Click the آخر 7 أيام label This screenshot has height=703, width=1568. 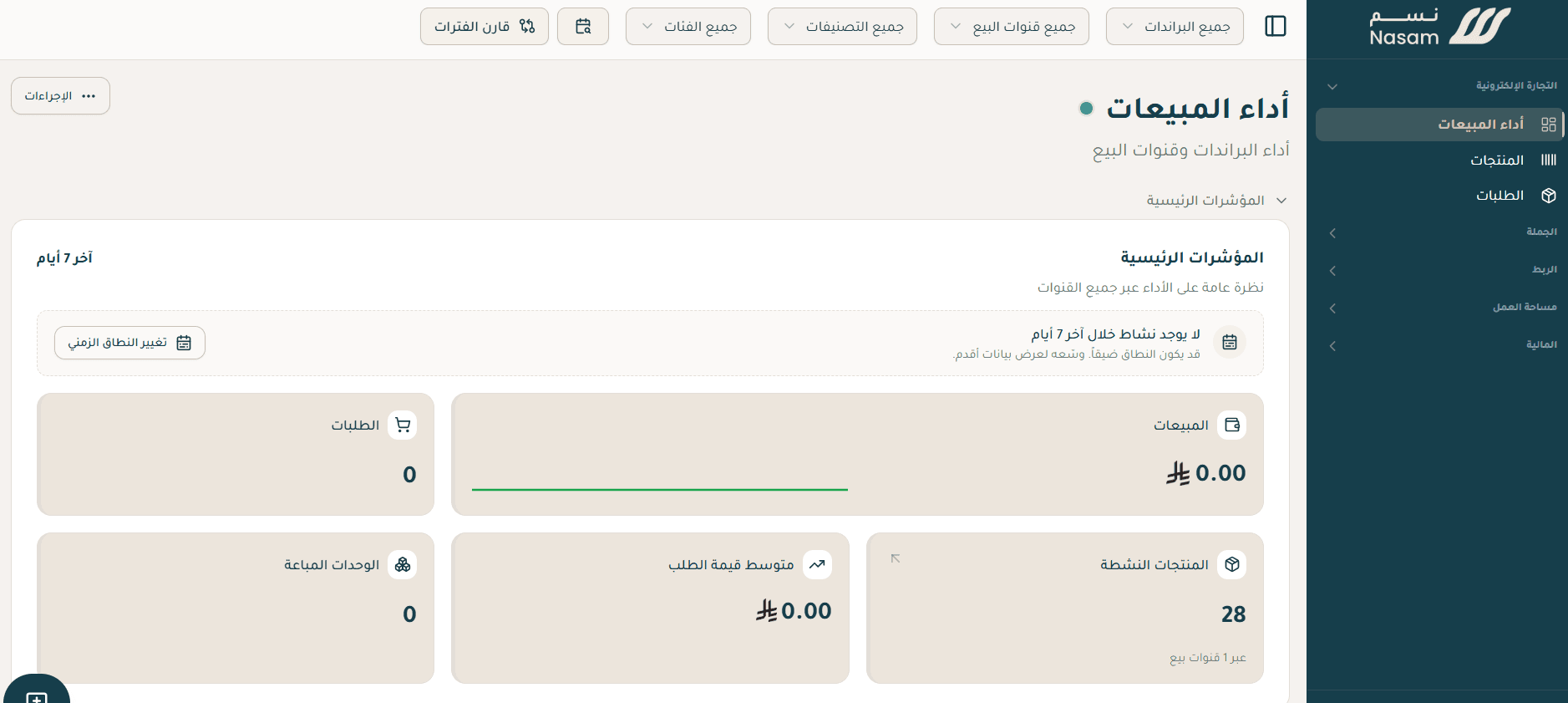pos(64,257)
